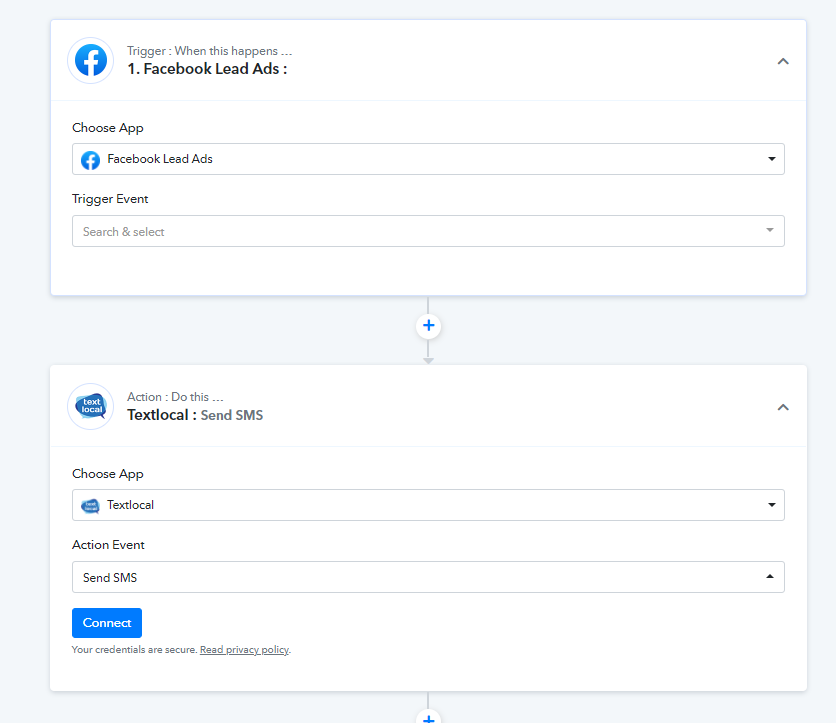
Task: Click the Textlocal logo in the action header
Action: point(91,406)
